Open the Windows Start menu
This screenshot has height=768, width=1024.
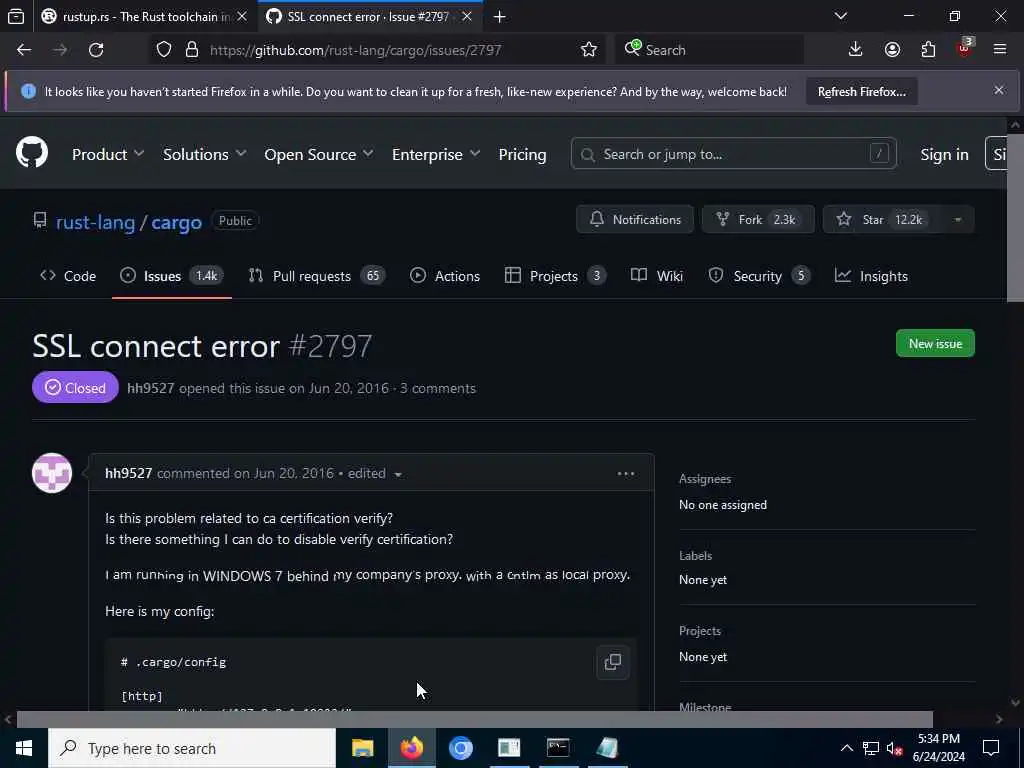24,748
